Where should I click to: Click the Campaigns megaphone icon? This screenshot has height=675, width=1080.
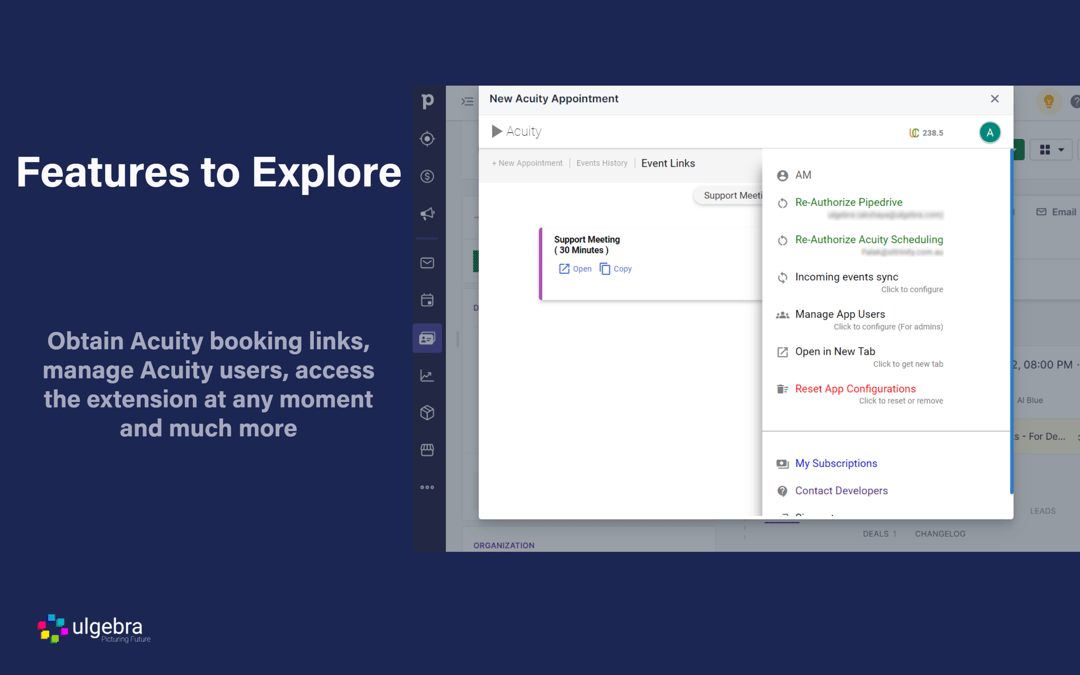pyautogui.click(x=427, y=213)
